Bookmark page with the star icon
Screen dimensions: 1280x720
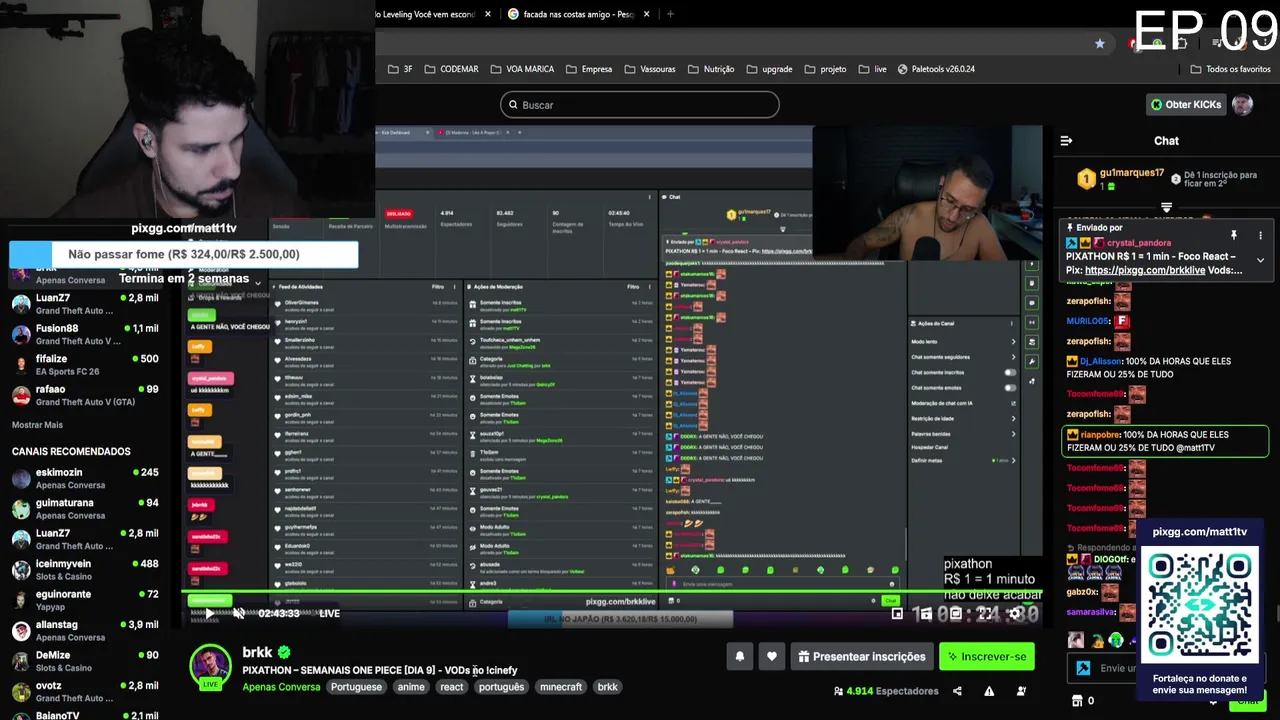(x=1100, y=43)
